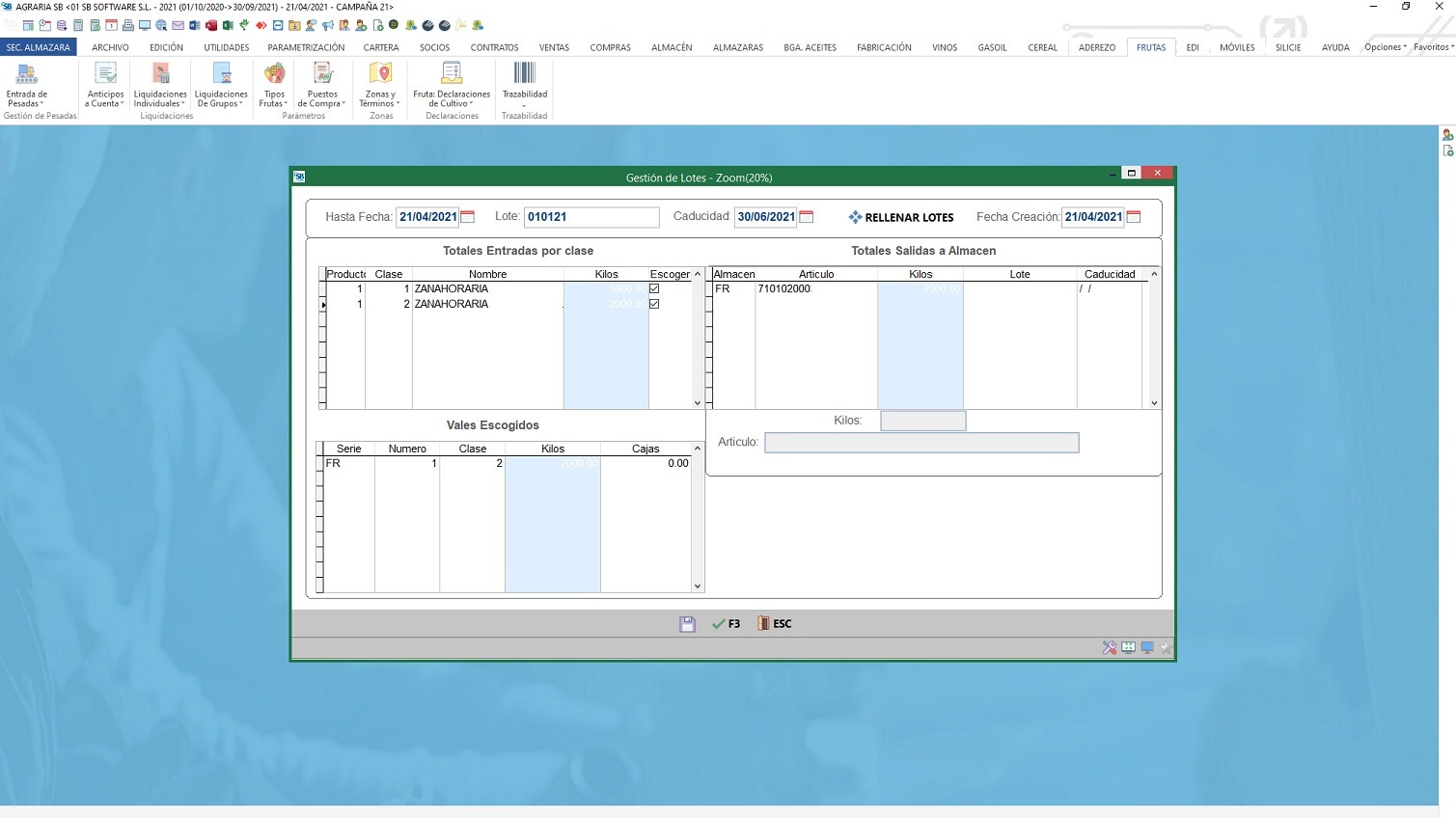Click the monitor screen icon in quick toolbar
This screenshot has height=818, width=1456.
(145, 25)
